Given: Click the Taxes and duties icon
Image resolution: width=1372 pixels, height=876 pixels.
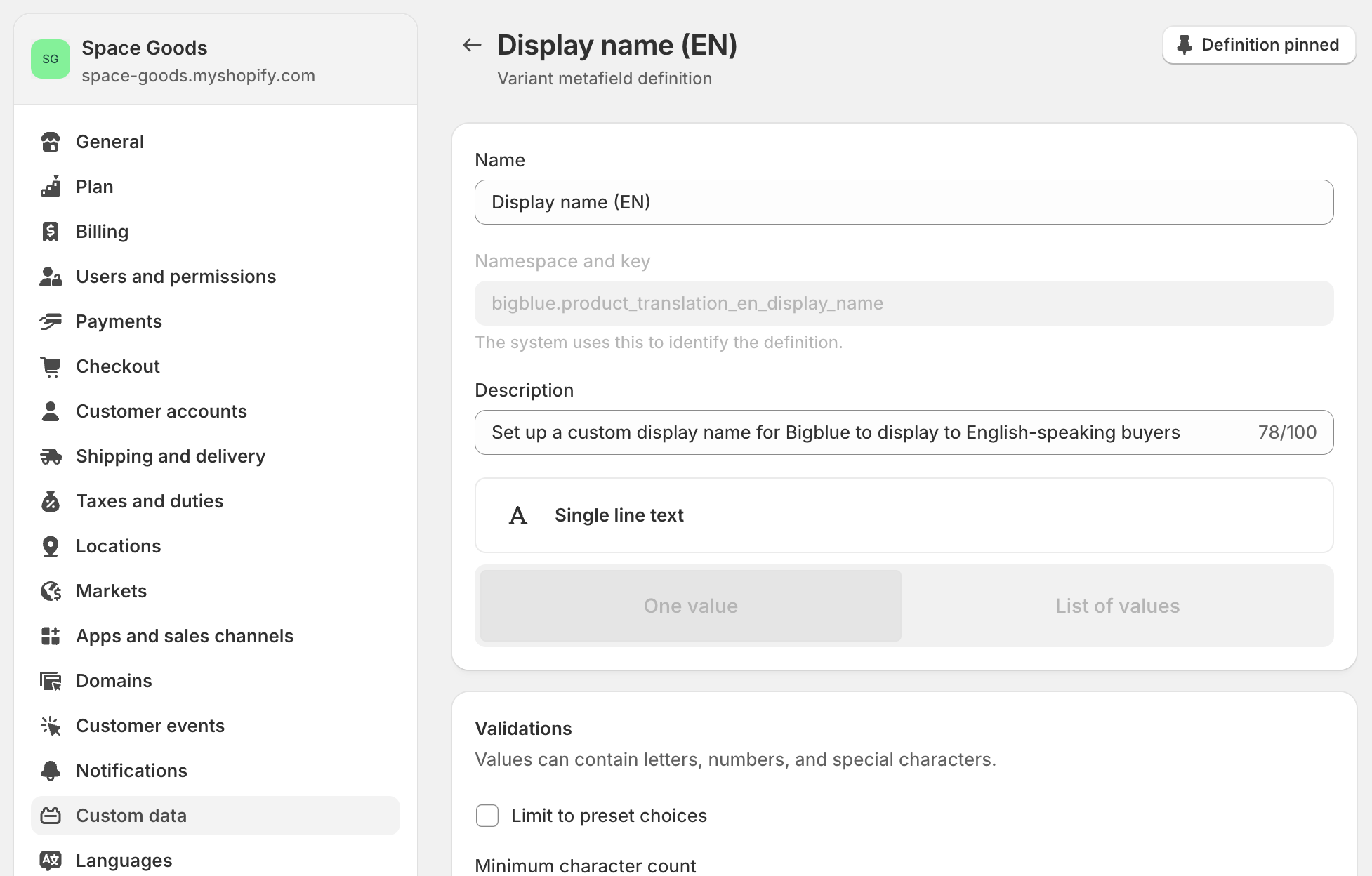Looking at the screenshot, I should click(x=51, y=501).
